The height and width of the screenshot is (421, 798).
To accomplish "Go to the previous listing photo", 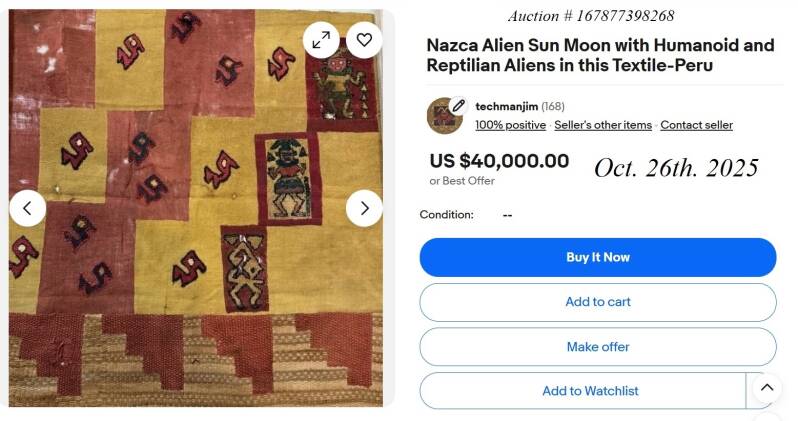I will click(28, 208).
